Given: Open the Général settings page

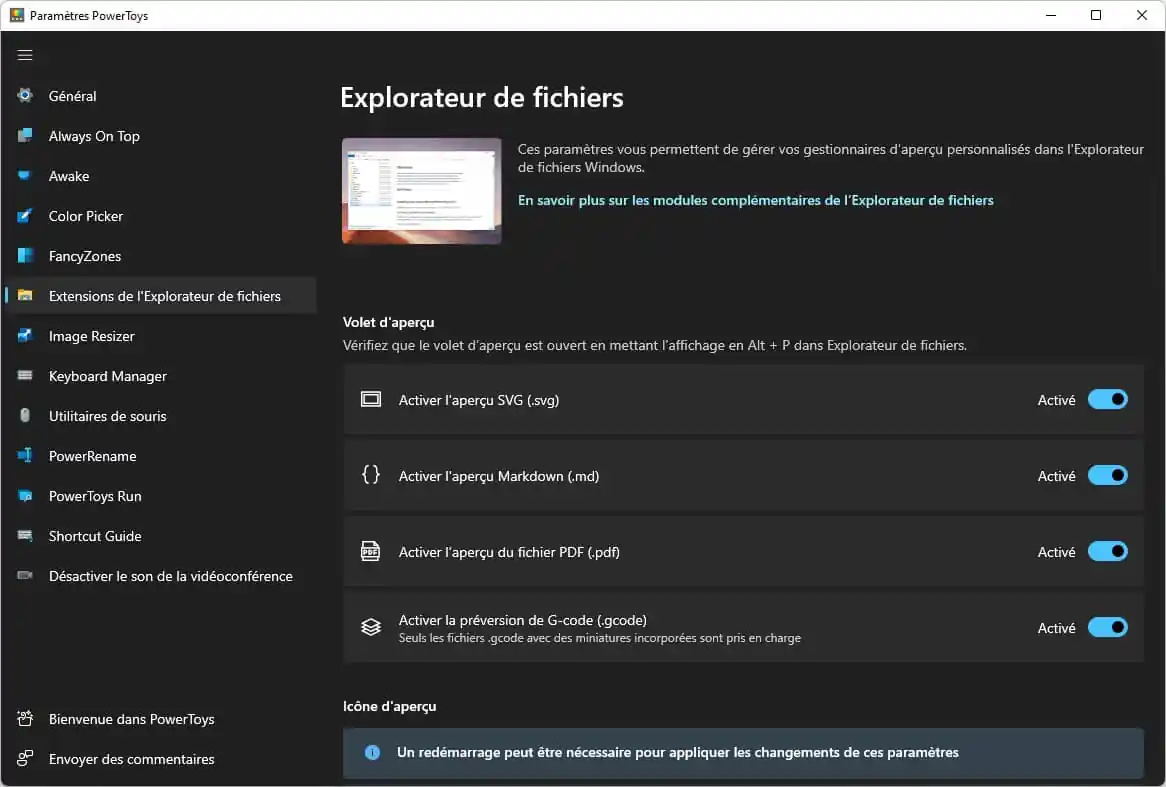Looking at the screenshot, I should (161, 95).
